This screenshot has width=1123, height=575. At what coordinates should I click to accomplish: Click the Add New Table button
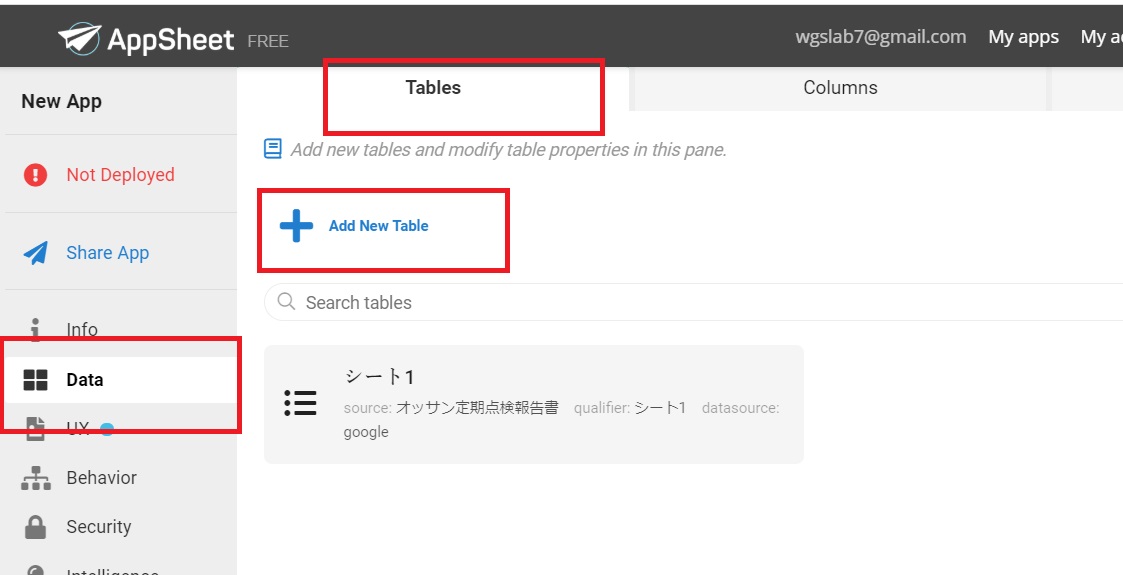(x=355, y=226)
